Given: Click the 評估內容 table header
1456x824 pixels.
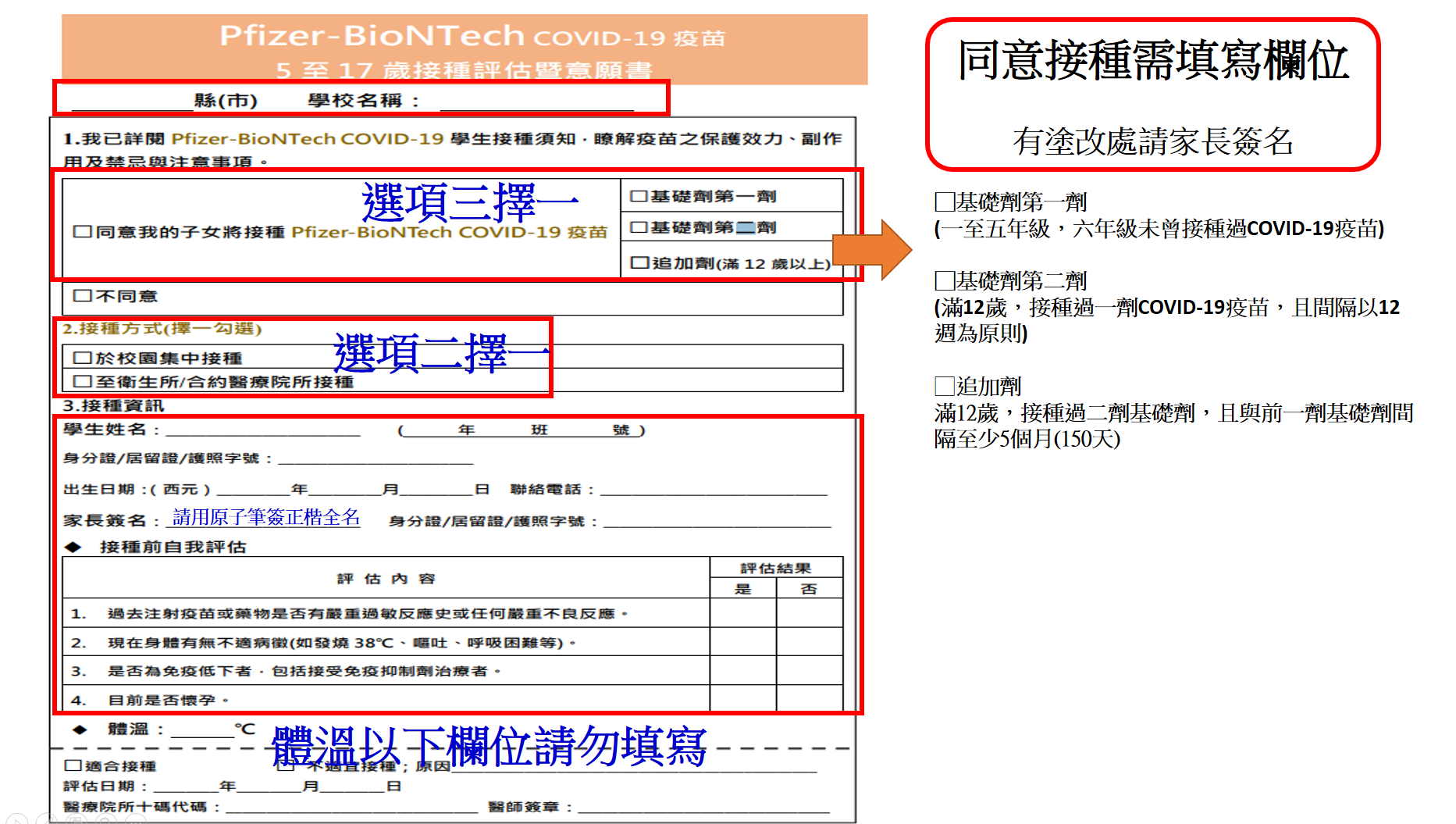Looking at the screenshot, I should pos(386,579).
